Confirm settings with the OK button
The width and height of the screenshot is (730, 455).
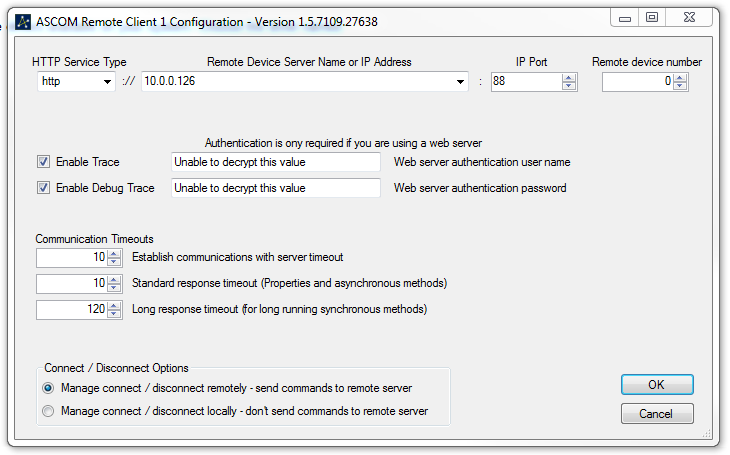point(657,385)
